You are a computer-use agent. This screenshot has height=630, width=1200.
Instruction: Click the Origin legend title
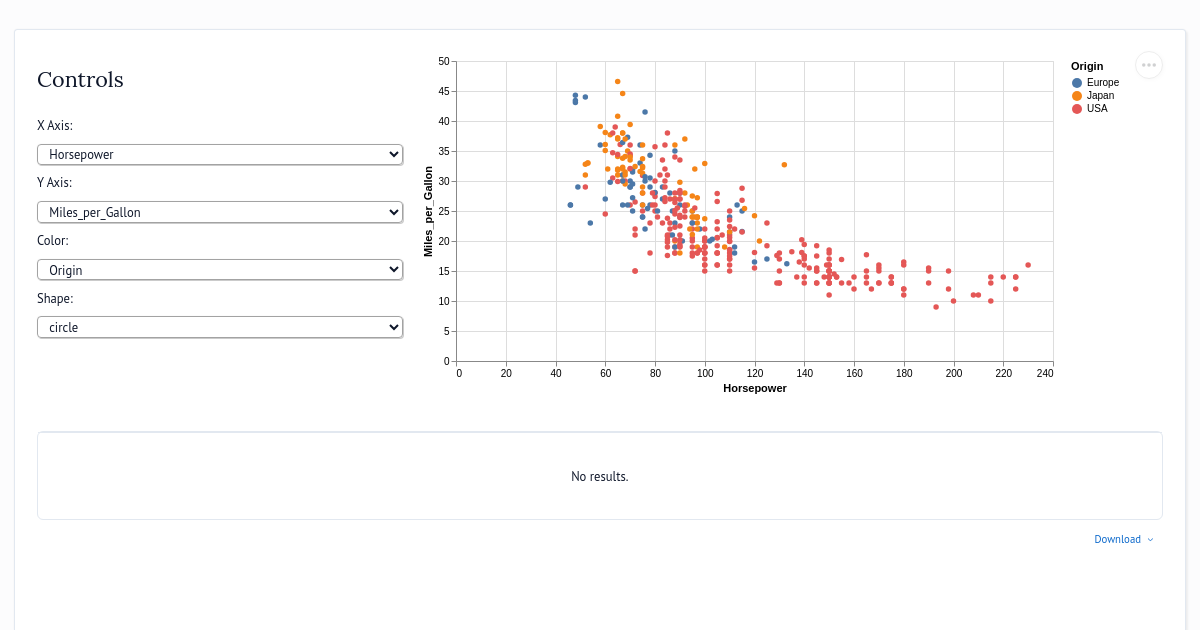coord(1087,66)
